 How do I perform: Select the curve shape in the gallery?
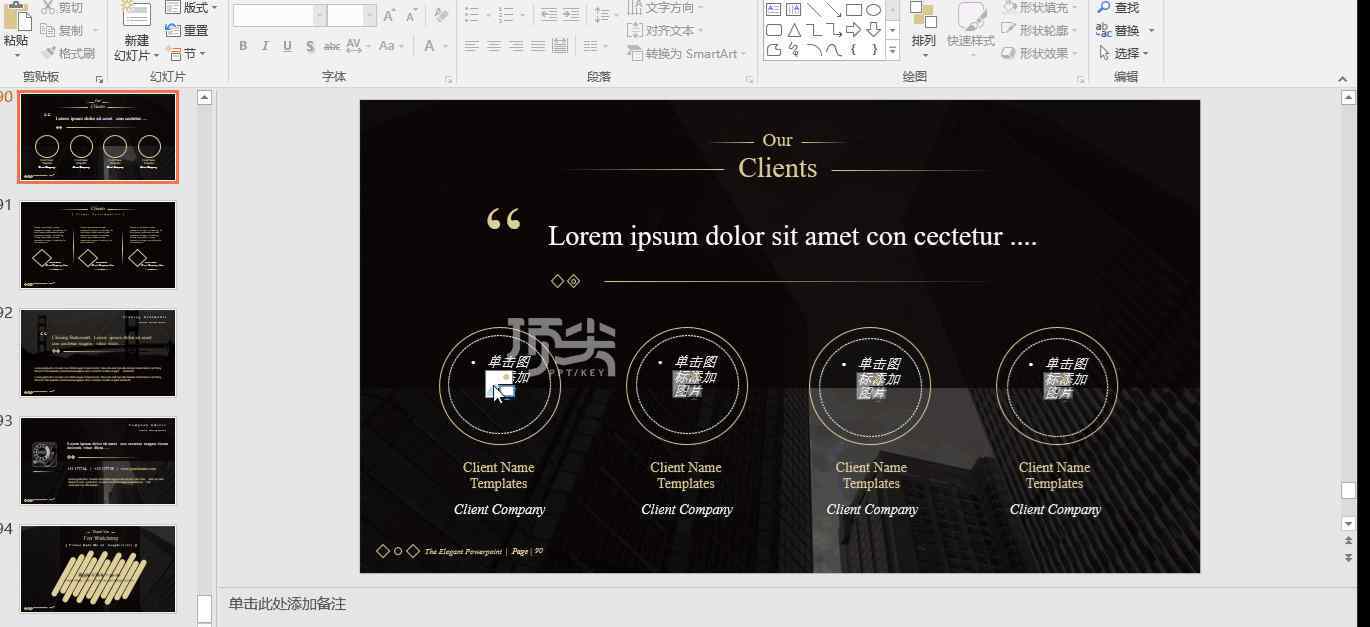(x=834, y=50)
